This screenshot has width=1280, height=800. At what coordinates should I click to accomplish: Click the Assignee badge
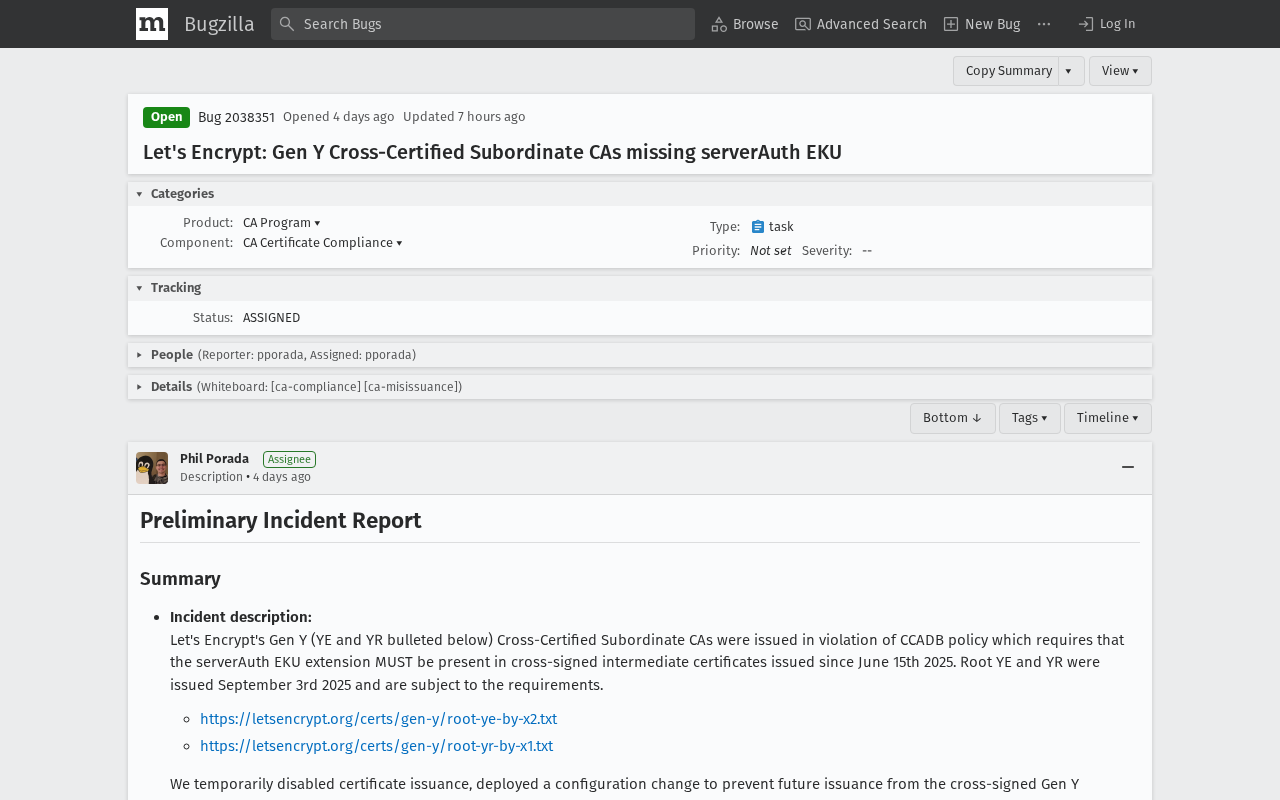point(289,459)
